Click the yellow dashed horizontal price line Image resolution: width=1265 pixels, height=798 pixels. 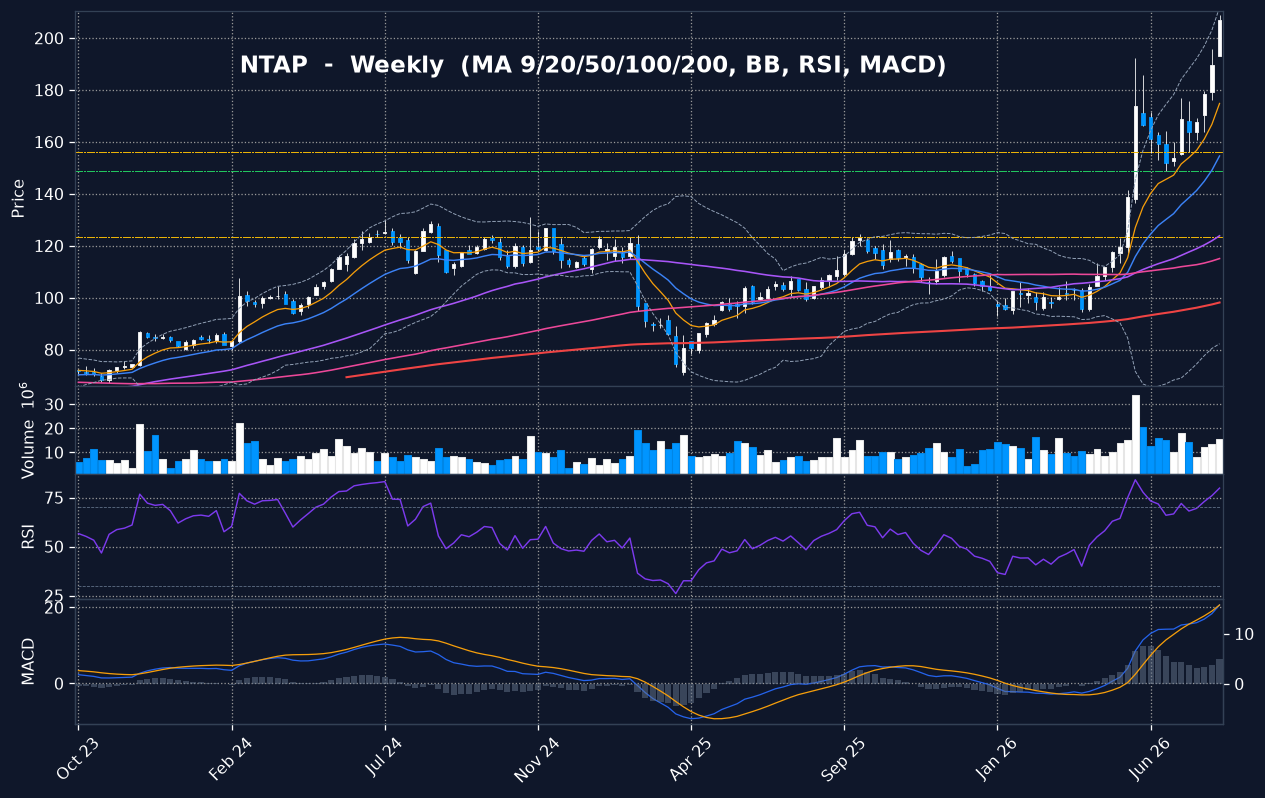click(x=649, y=153)
